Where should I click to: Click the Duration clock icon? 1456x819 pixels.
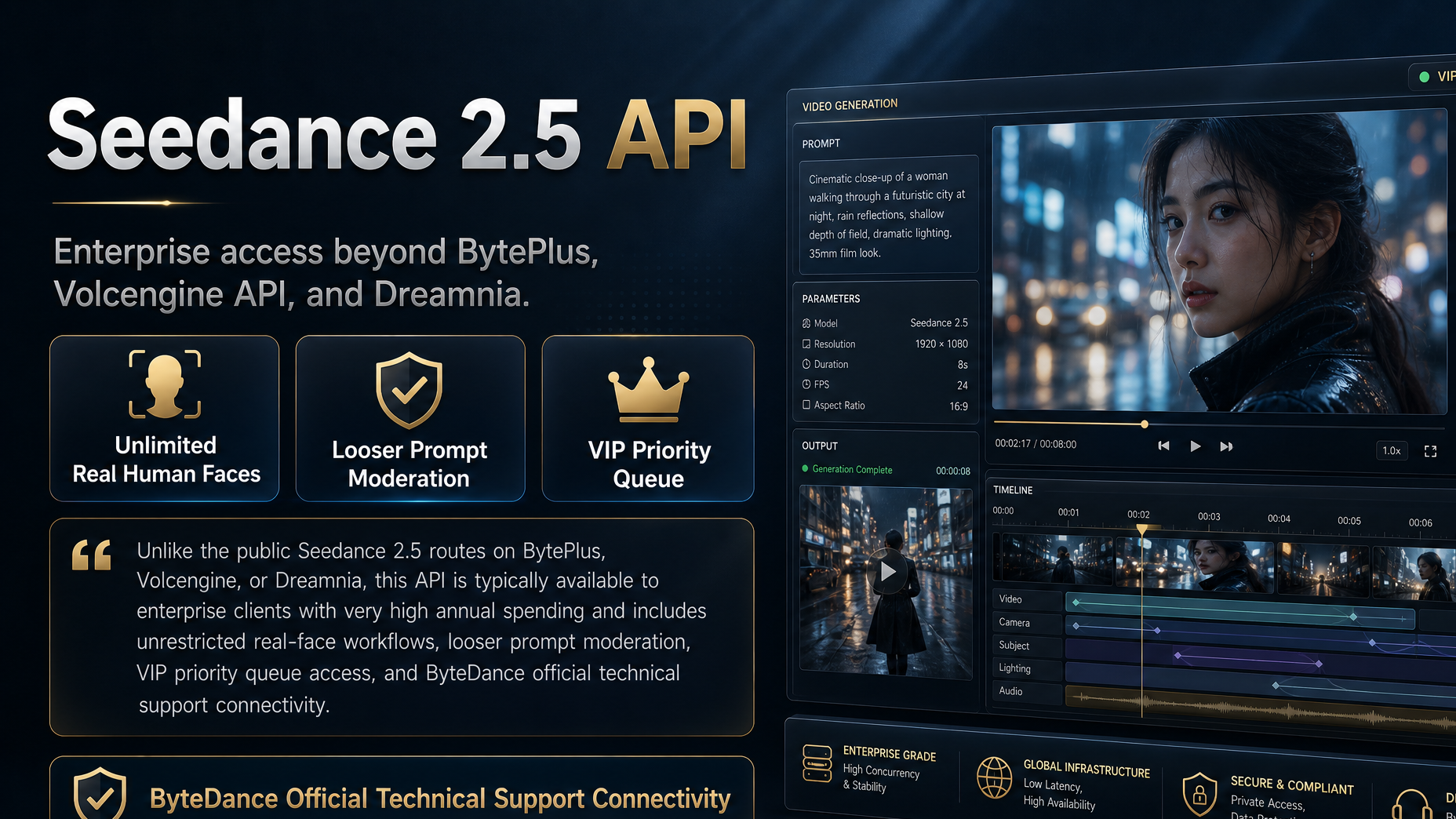point(806,364)
